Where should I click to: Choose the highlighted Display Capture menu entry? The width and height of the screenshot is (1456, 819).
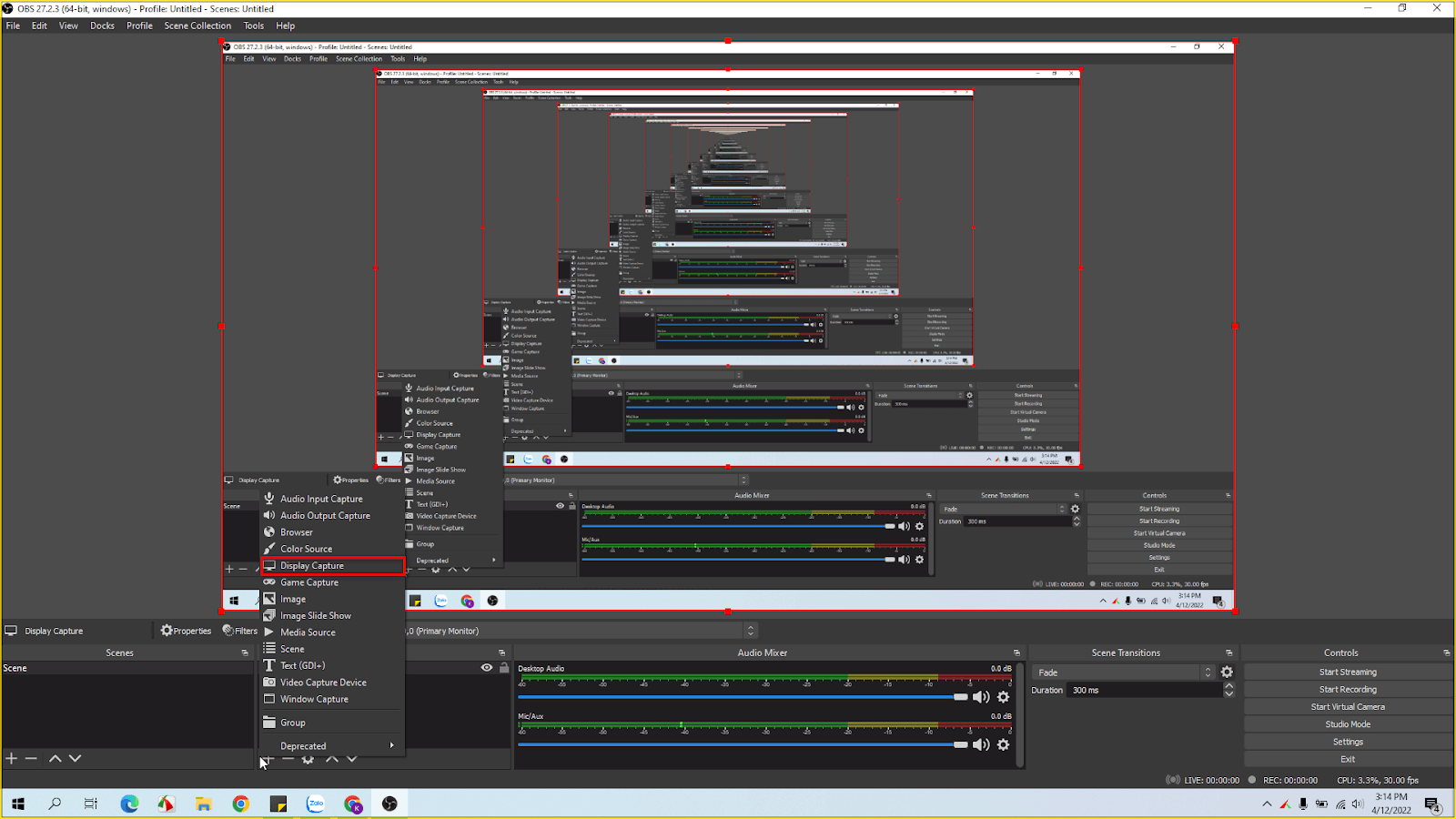point(333,566)
